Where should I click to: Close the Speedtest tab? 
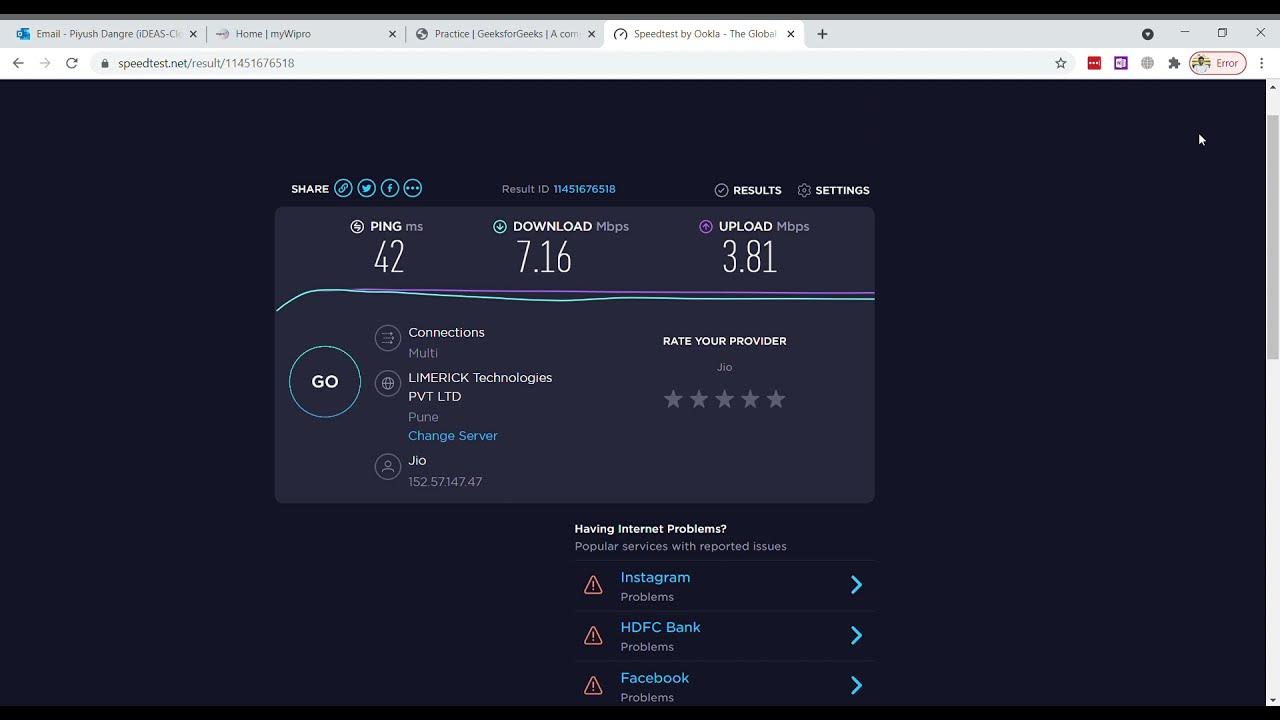[x=790, y=34]
